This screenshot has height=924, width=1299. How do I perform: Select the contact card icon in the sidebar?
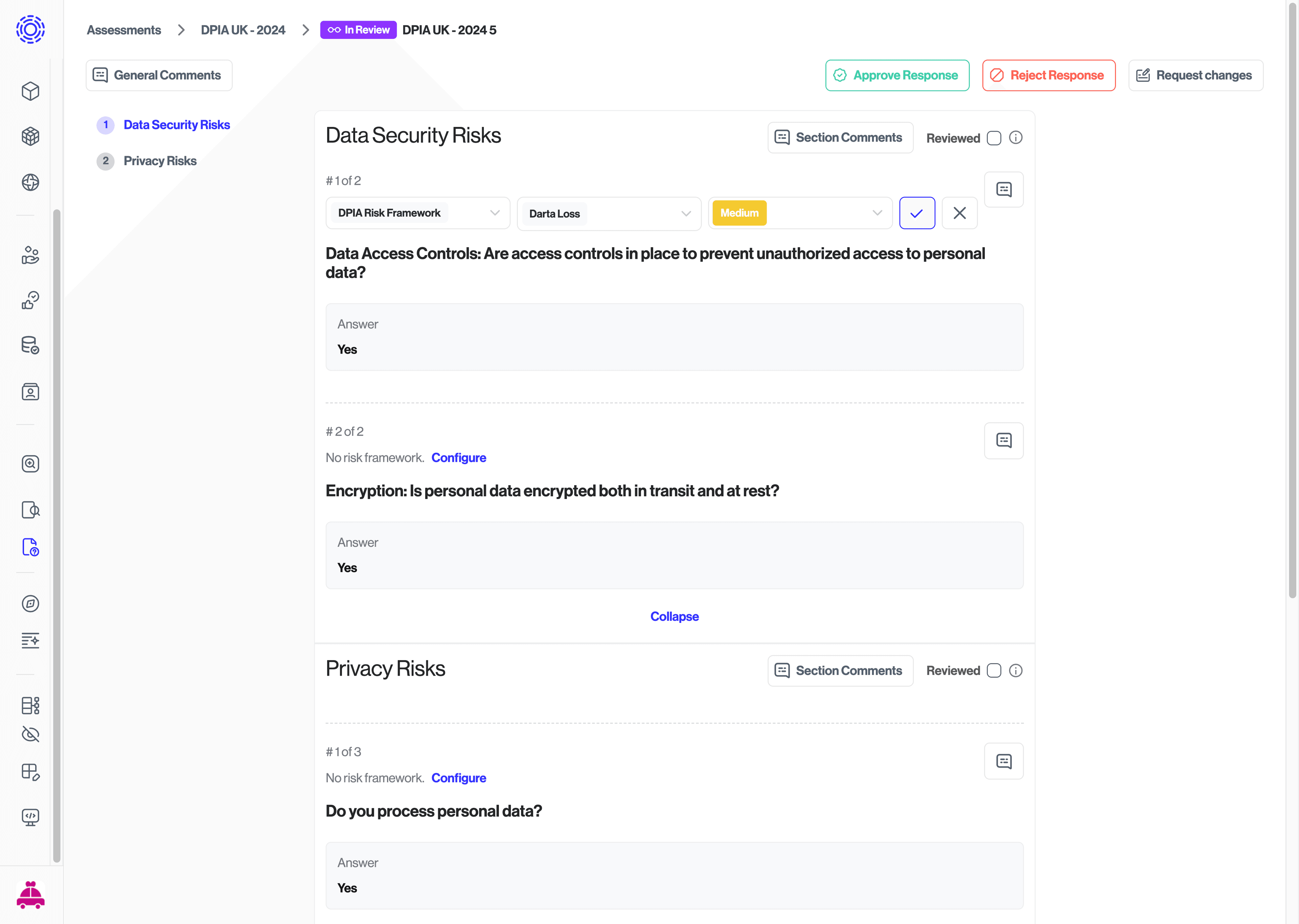pyautogui.click(x=30, y=392)
